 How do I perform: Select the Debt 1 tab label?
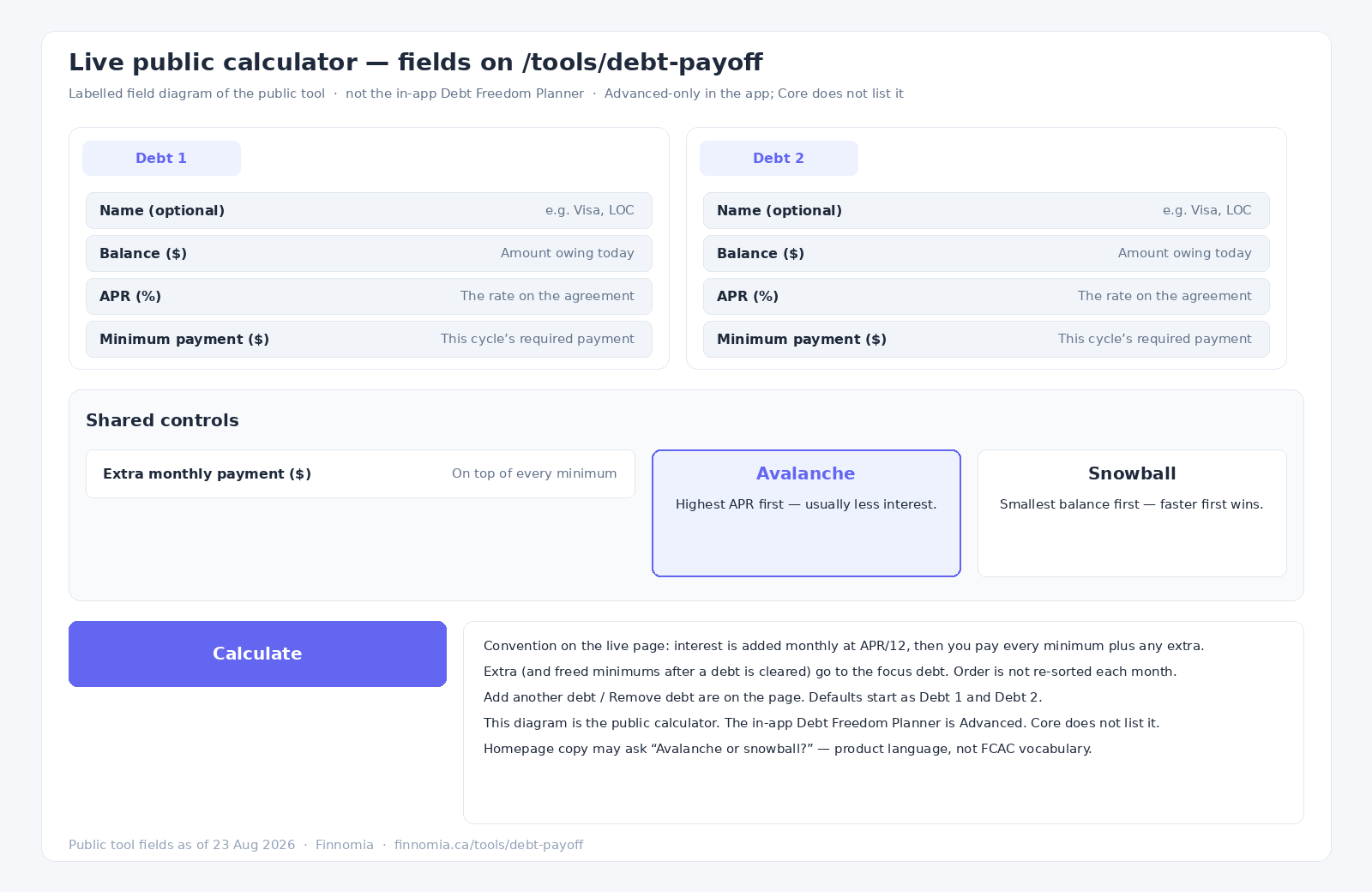161,158
